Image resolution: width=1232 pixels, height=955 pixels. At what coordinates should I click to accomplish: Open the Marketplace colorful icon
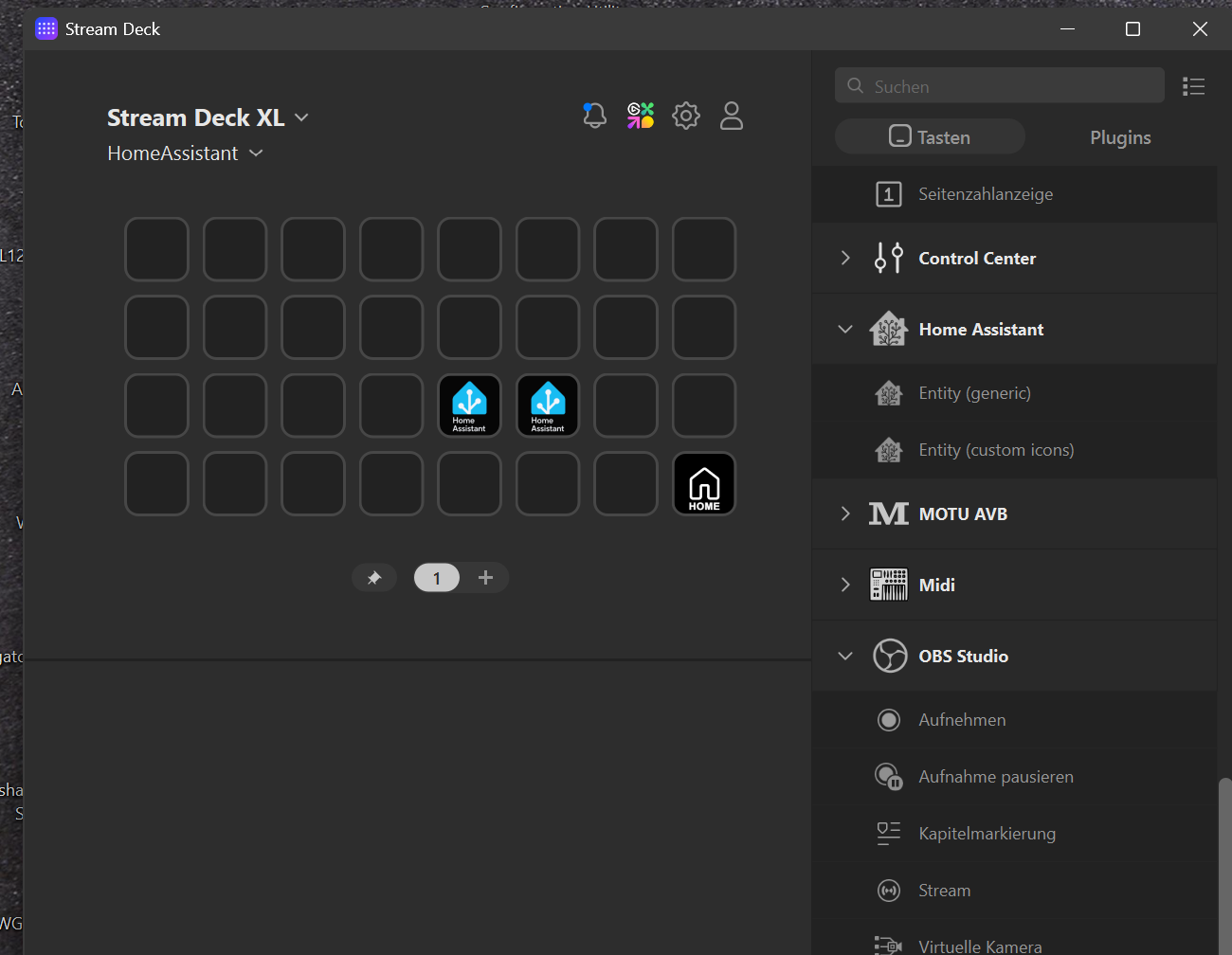pos(641,116)
